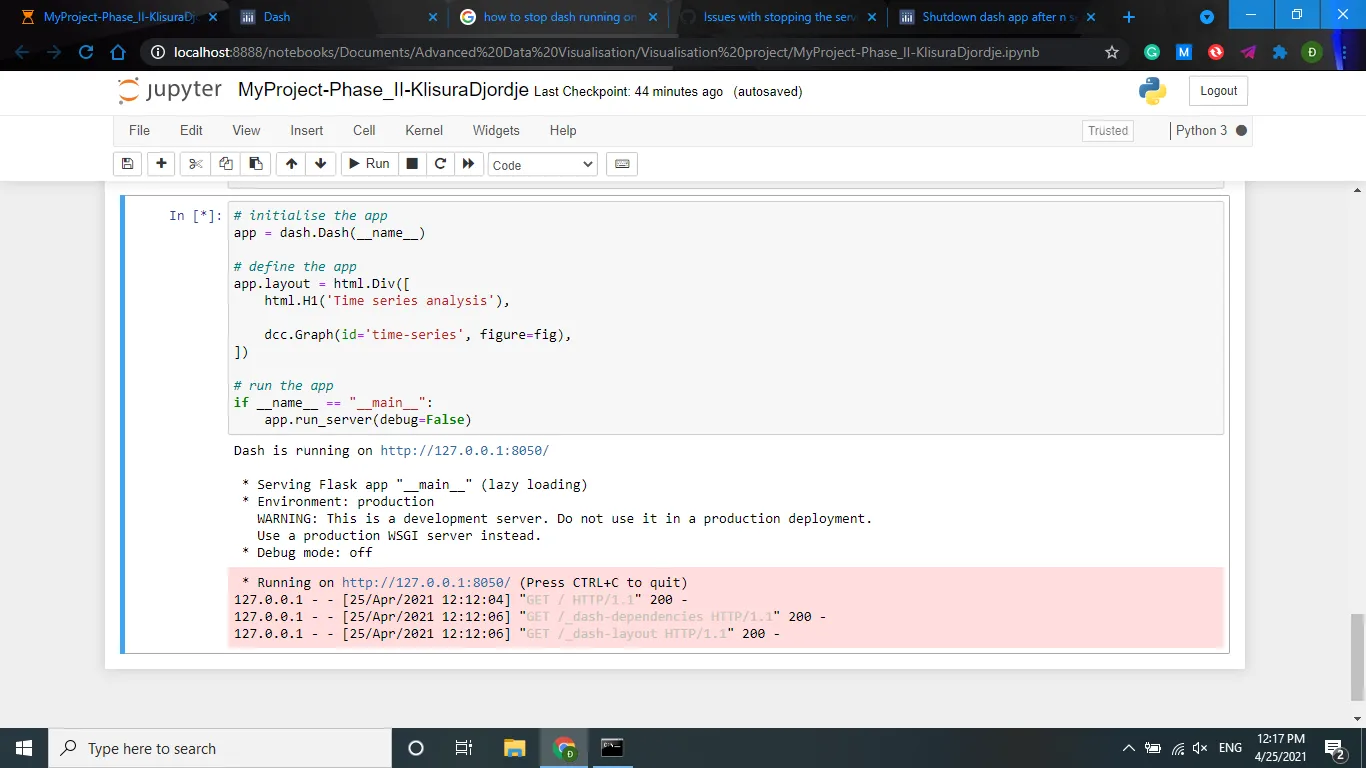Open Task View on the taskbar
The height and width of the screenshot is (768, 1366).
click(464, 748)
